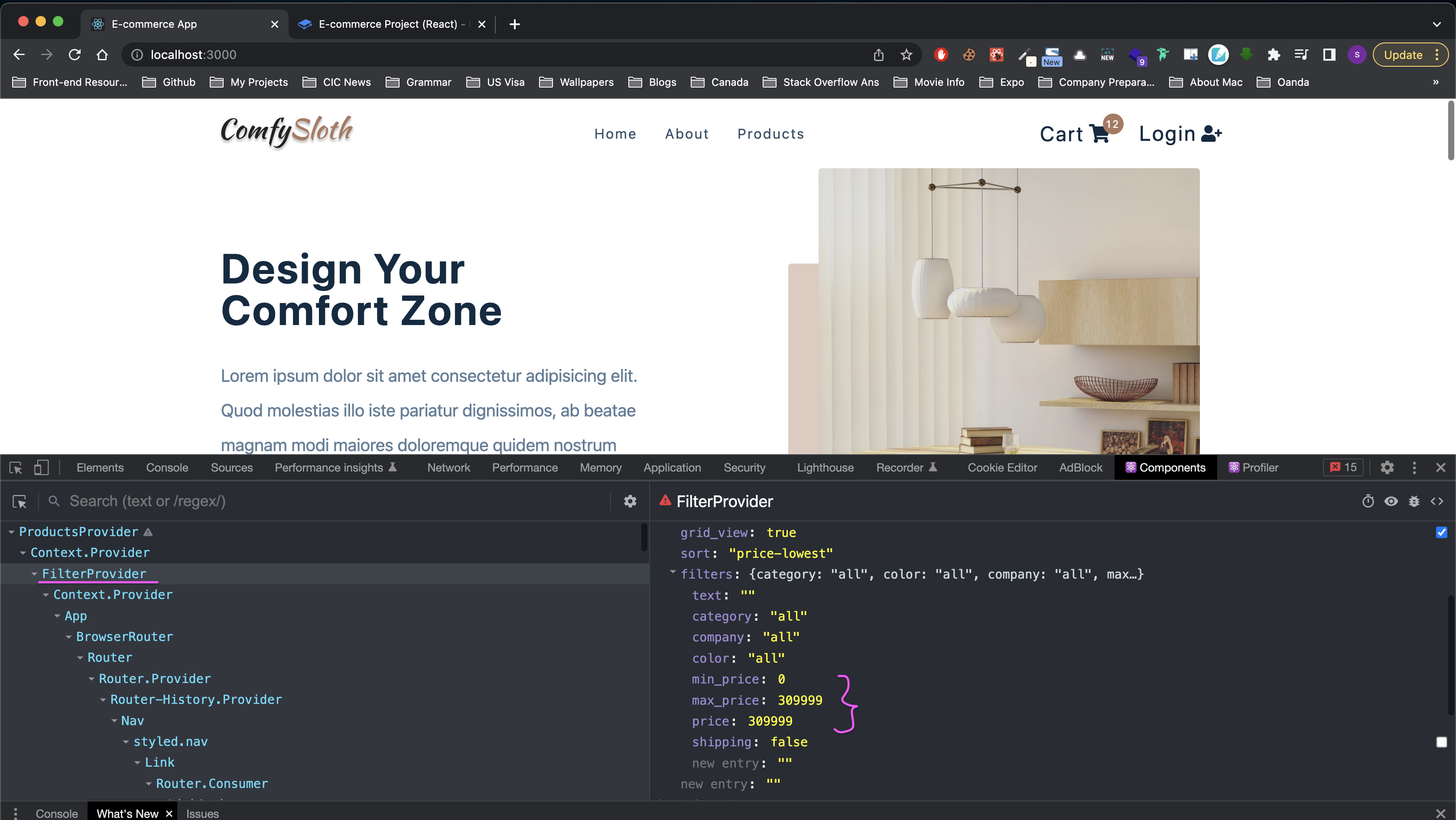1456x820 pixels.
Task: Click the inspect DOM element eye icon
Action: pos(1391,501)
